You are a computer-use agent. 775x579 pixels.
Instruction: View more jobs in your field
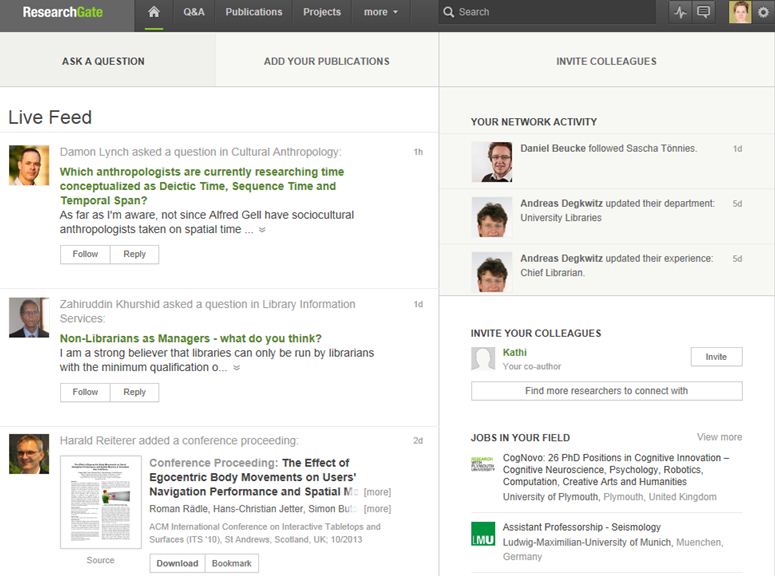pos(719,437)
